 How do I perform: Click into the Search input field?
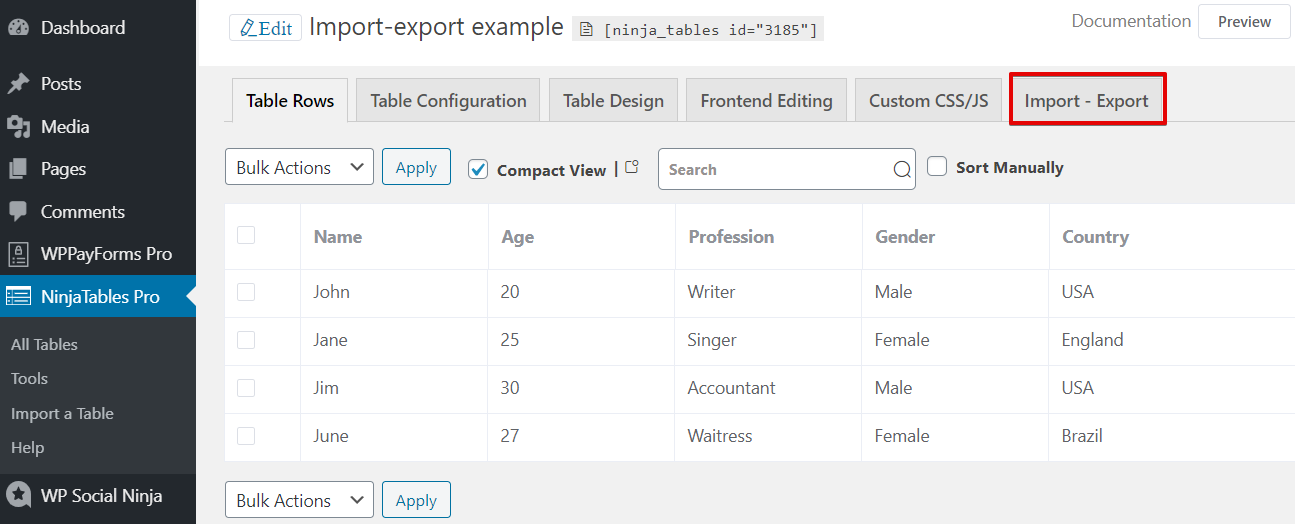pyautogui.click(x=775, y=170)
